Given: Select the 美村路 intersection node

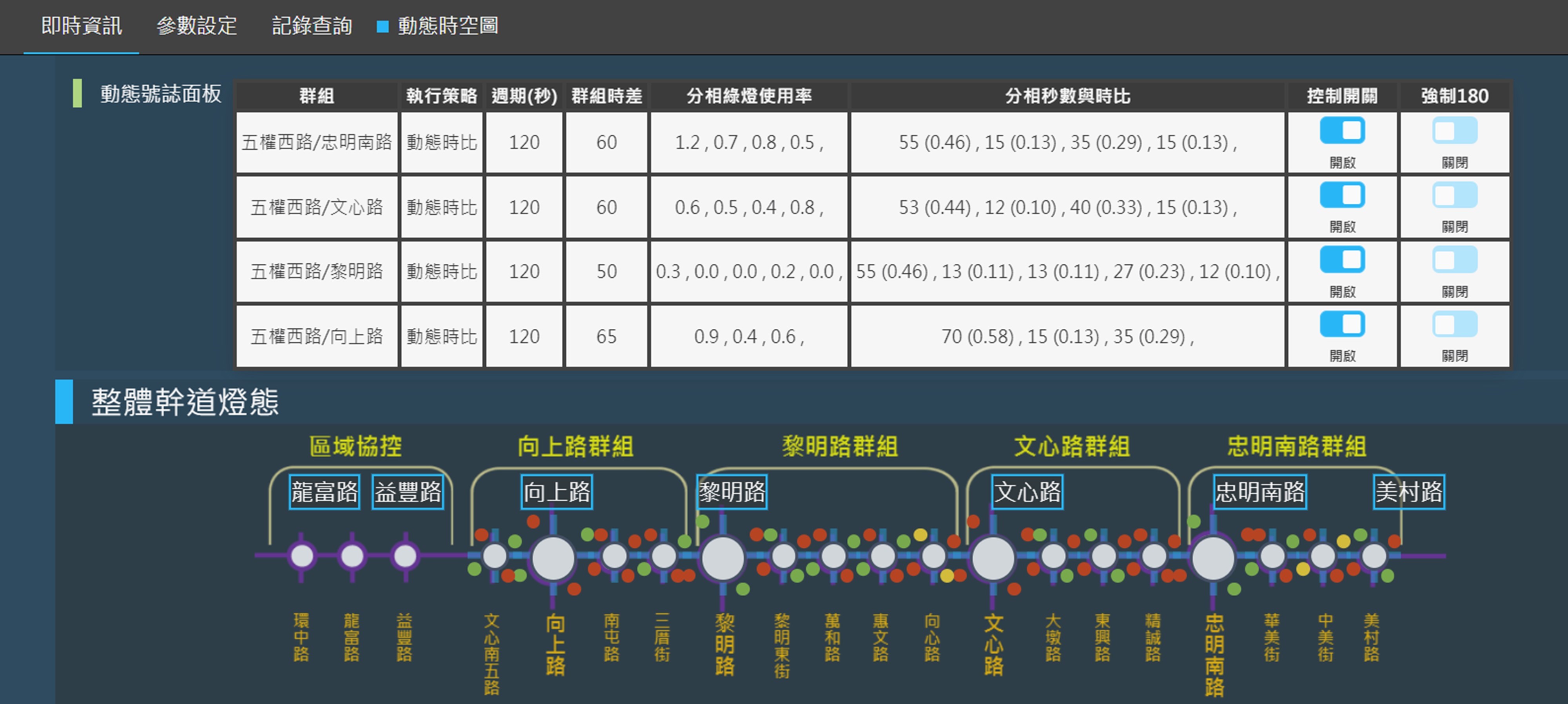Looking at the screenshot, I should point(1373,556).
